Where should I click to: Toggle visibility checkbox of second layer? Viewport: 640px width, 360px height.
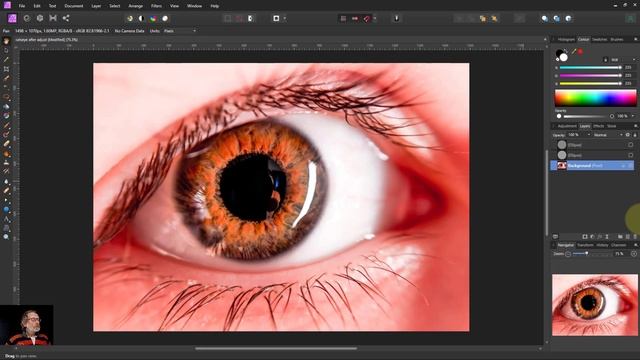631,155
